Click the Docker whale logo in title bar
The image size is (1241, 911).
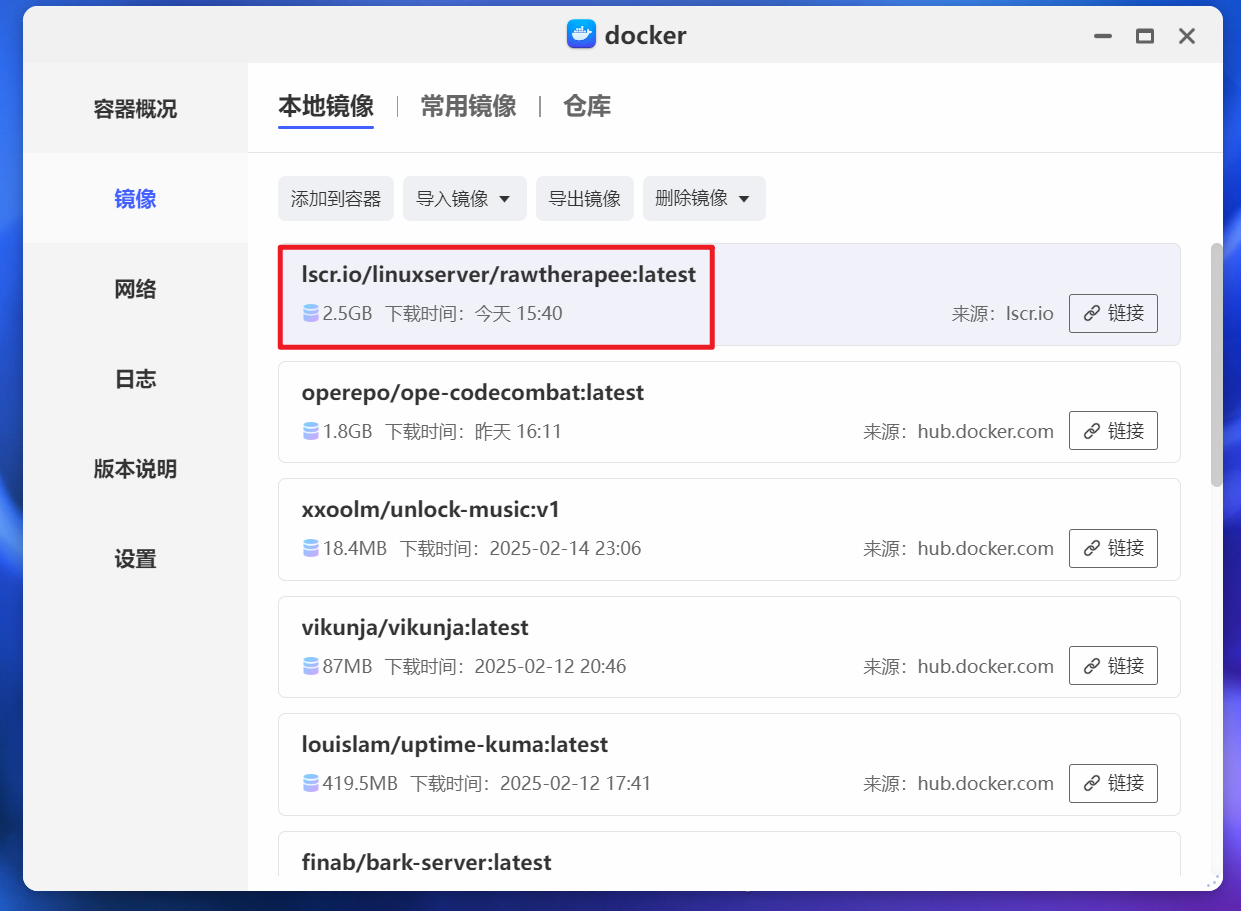[x=581, y=35]
